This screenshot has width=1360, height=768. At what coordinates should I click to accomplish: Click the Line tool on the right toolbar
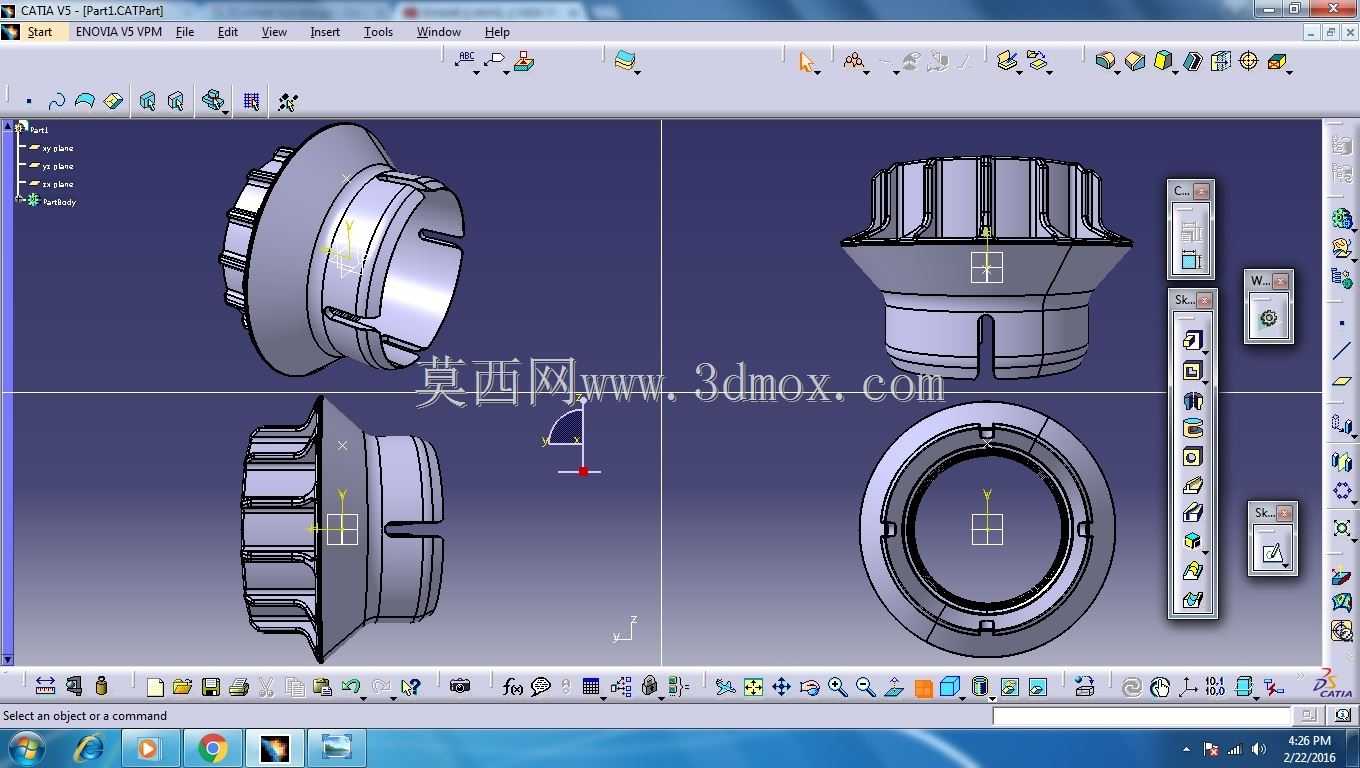pyautogui.click(x=1342, y=351)
